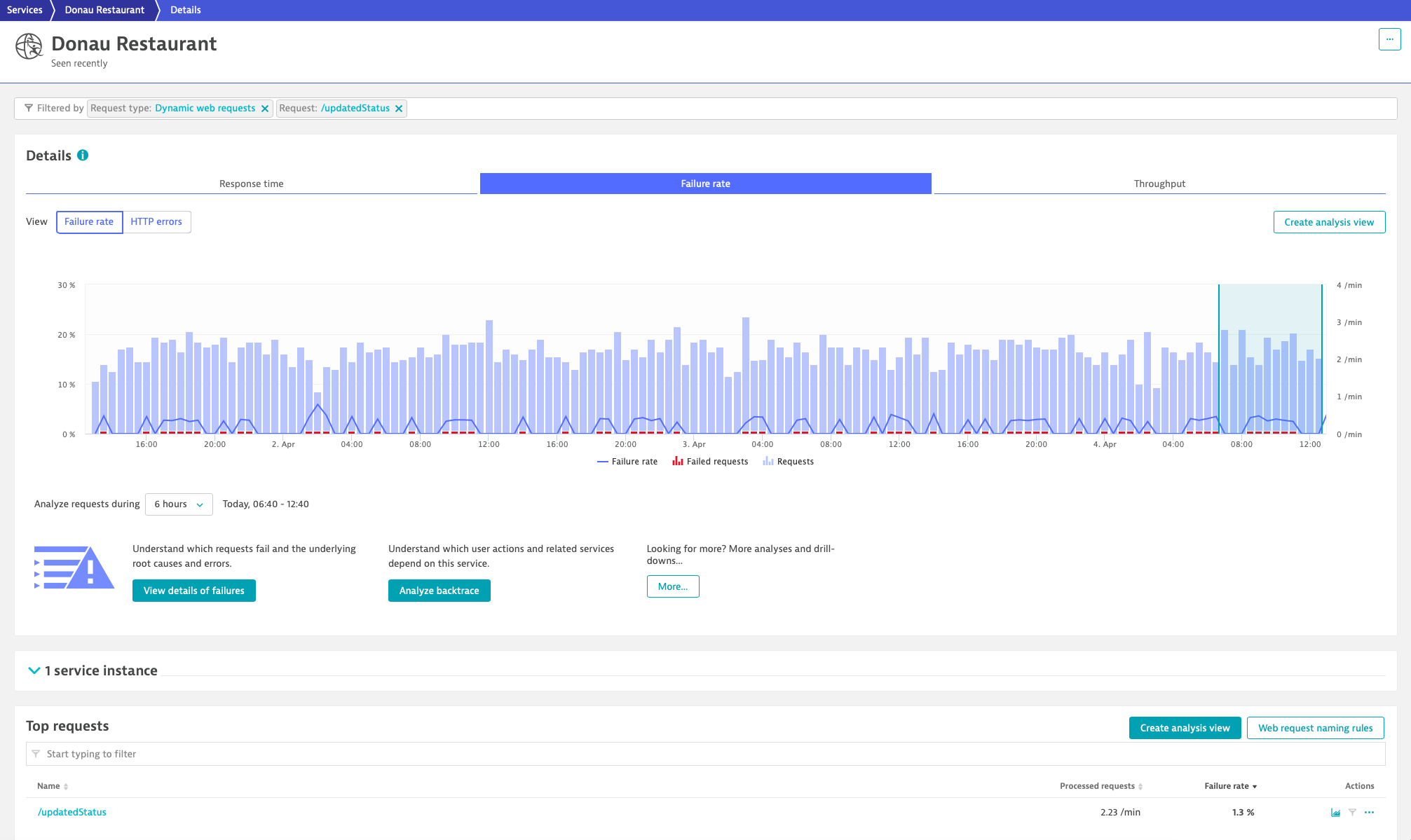
Task: Switch to the Response time tab
Action: [252, 184]
